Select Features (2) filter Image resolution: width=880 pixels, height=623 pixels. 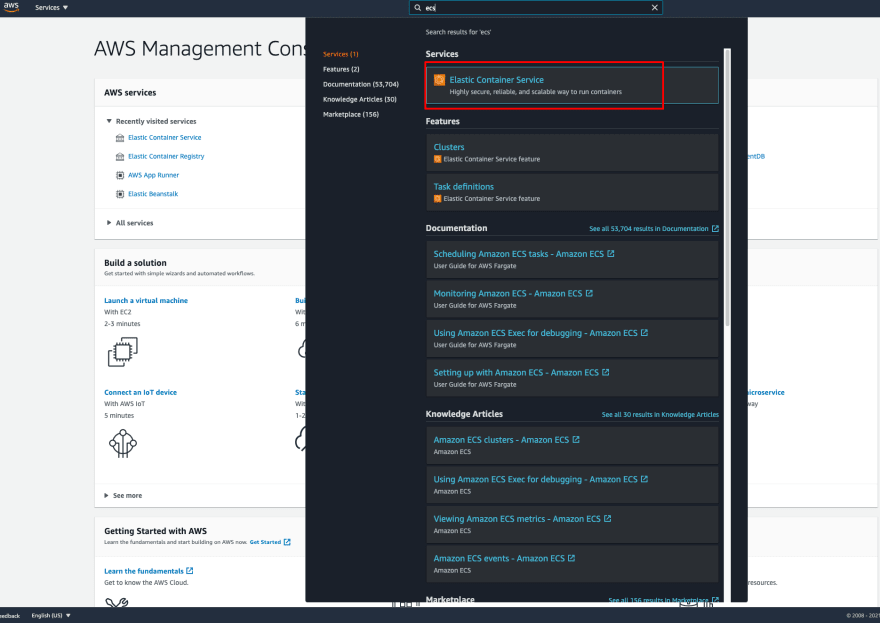[x=341, y=69]
